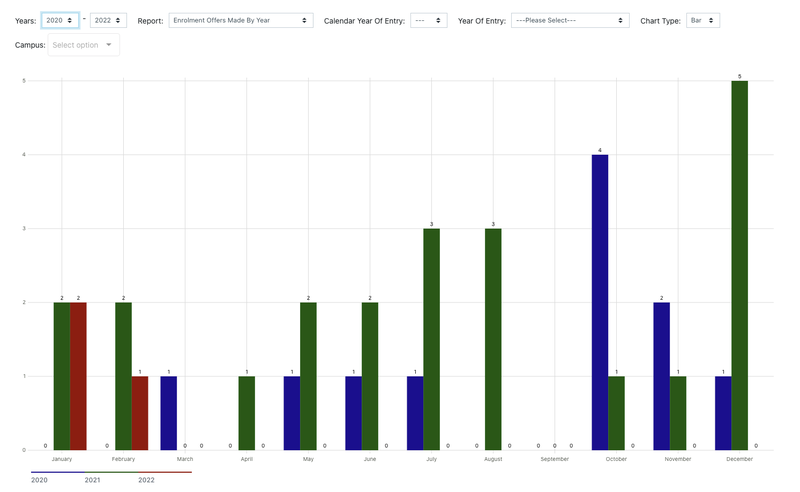This screenshot has width=800, height=492.
Task: Expand the Report dropdown
Action: point(240,20)
